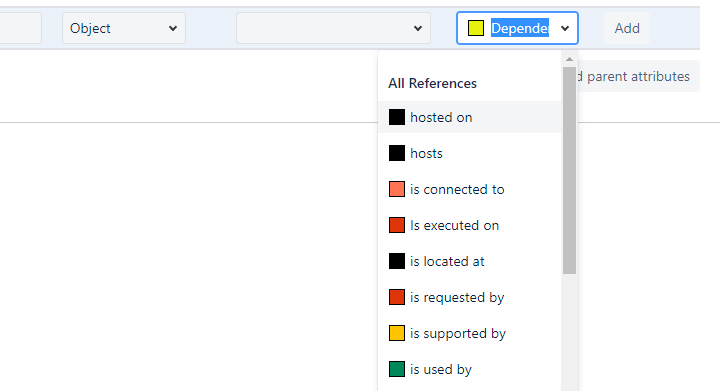
Task: Click the reference list scrollbar thumb
Action: pyautogui.click(x=569, y=170)
